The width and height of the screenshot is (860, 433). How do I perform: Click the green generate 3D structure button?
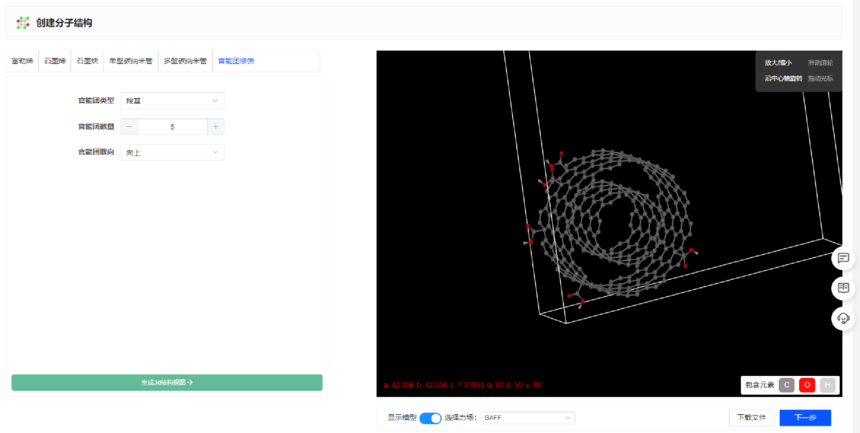[x=167, y=382]
